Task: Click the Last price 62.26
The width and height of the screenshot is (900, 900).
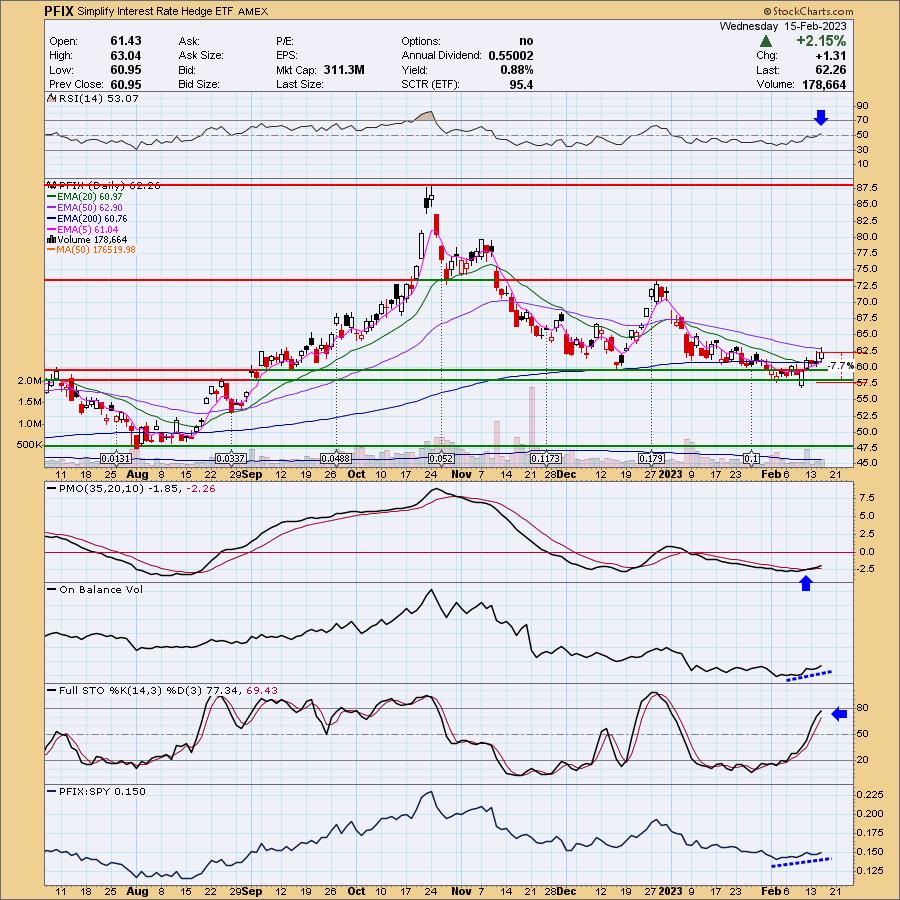Action: (x=831, y=70)
